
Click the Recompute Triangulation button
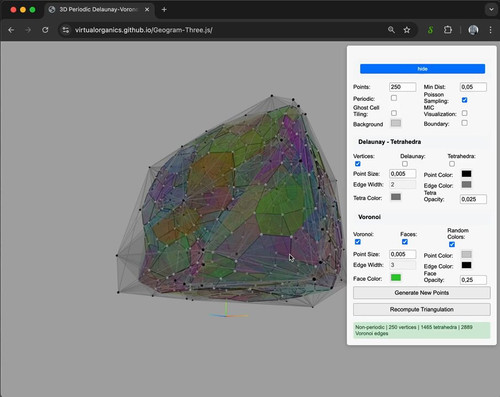422,309
